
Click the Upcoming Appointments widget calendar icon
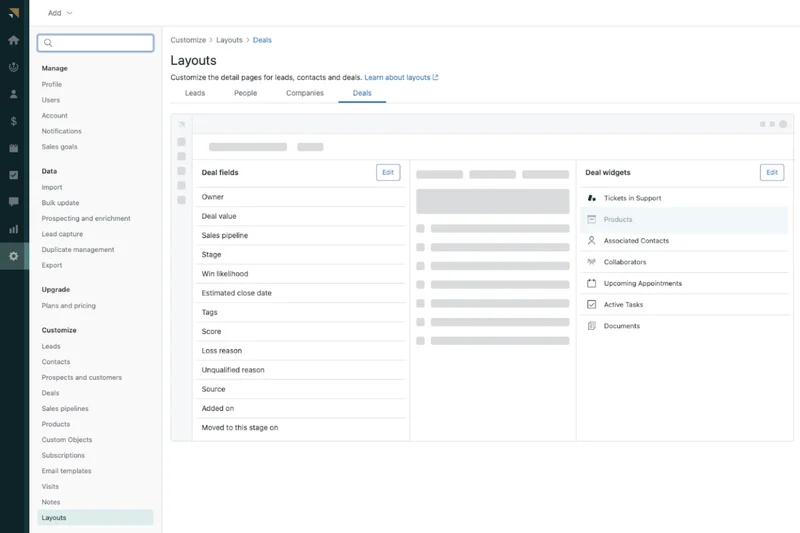[x=592, y=283]
